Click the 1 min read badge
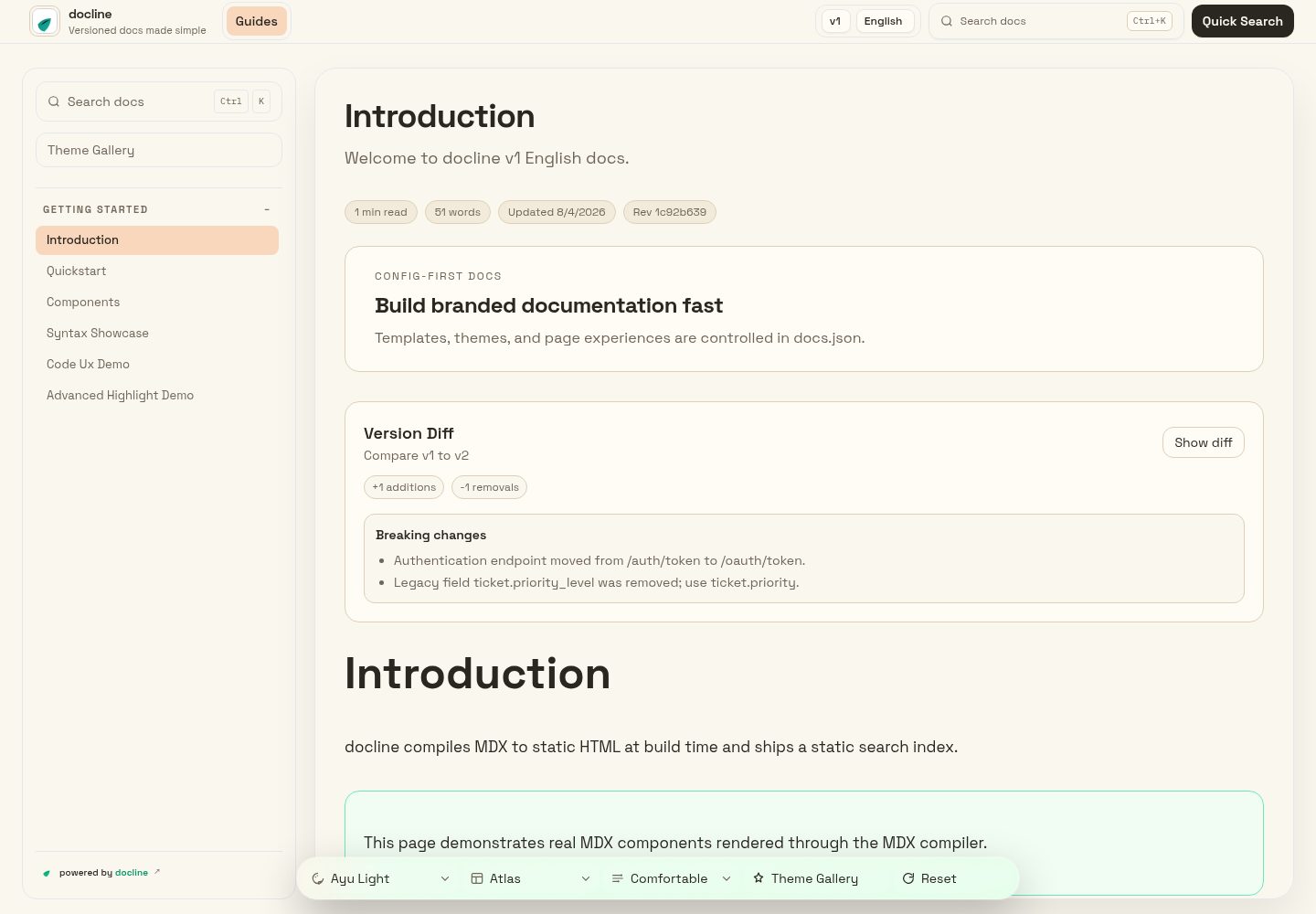 (x=381, y=212)
